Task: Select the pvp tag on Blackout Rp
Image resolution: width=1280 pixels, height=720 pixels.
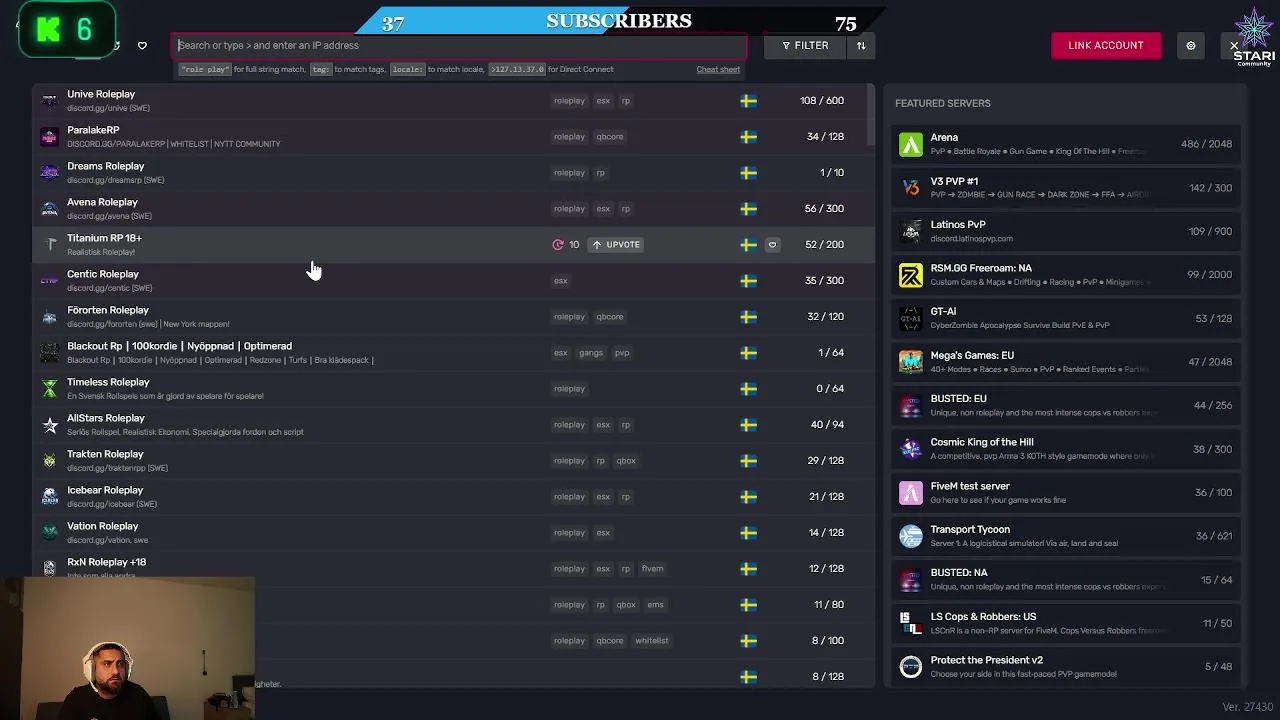Action: (x=622, y=352)
